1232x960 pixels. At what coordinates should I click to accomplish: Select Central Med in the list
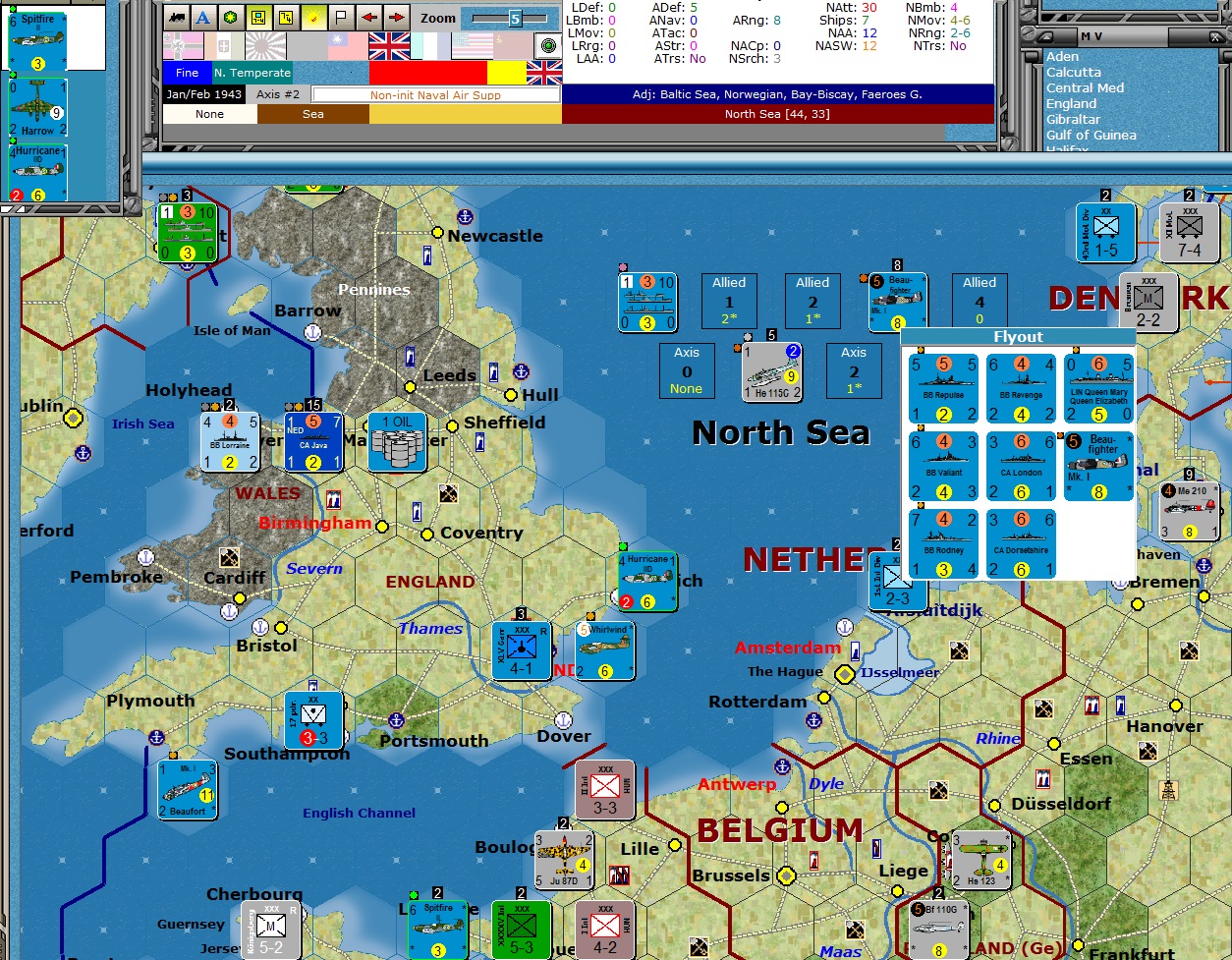[1085, 87]
